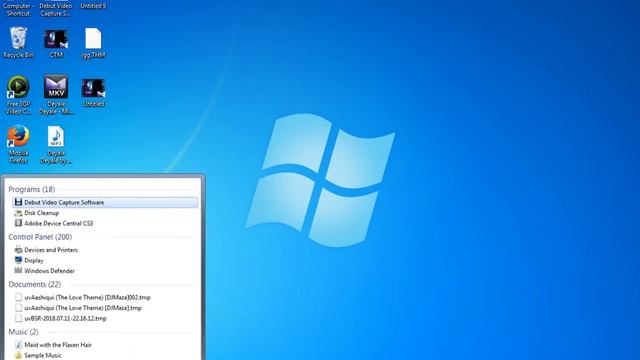The image size is (640, 360).
Task: Open the Sample Music folder result
Action: [x=105, y=356]
